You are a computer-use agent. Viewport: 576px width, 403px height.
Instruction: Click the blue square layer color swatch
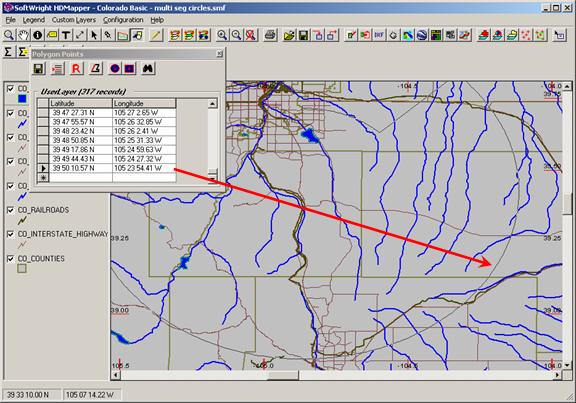click(22, 98)
